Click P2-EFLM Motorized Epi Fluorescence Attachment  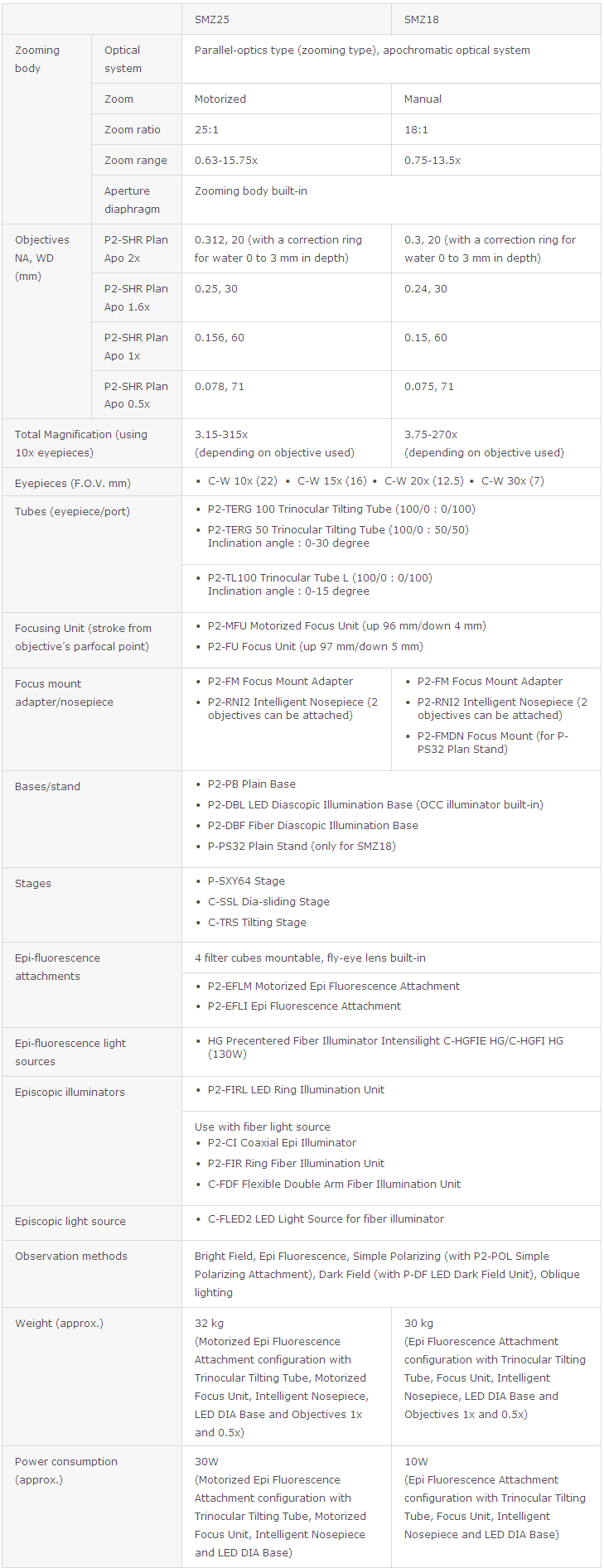point(333,987)
